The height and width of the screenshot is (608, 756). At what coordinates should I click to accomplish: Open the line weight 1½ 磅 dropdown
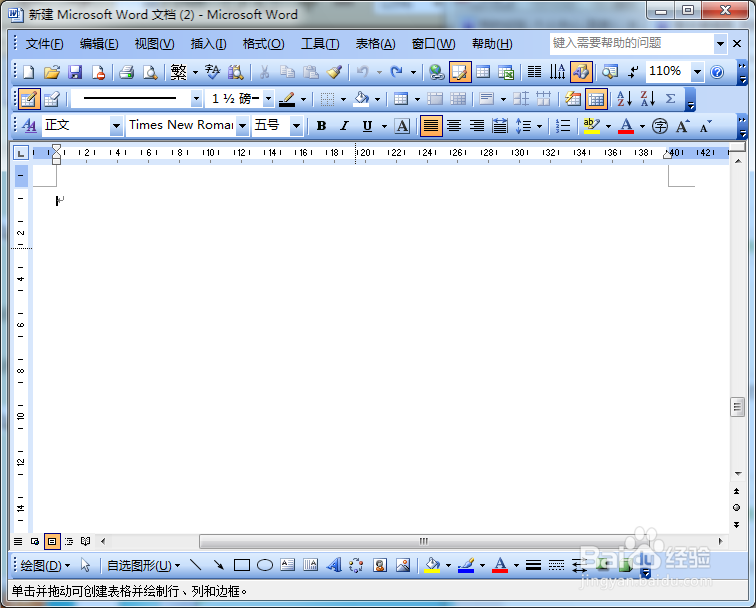(x=268, y=99)
